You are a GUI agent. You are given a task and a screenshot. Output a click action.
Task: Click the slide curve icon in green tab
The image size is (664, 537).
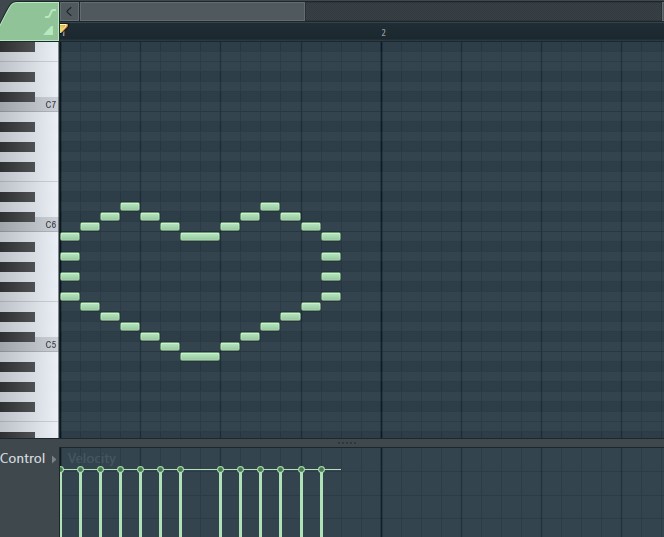pos(47,11)
